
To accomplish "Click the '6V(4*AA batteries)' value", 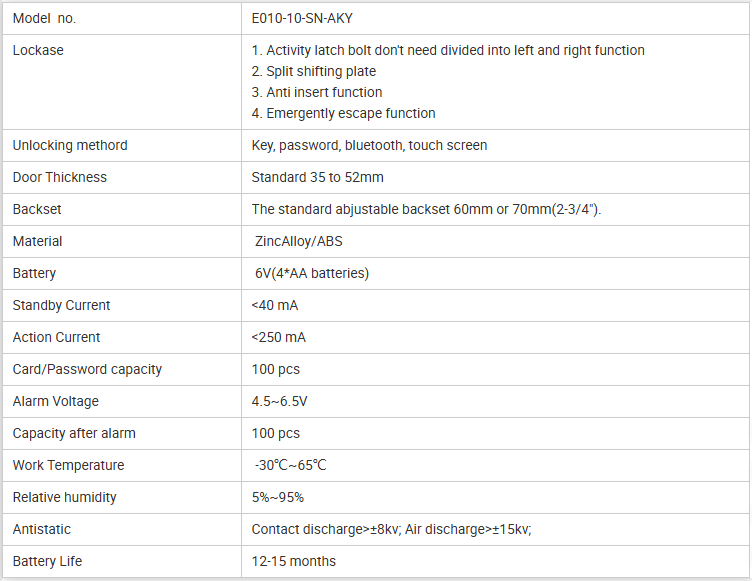I will pyautogui.click(x=312, y=273).
